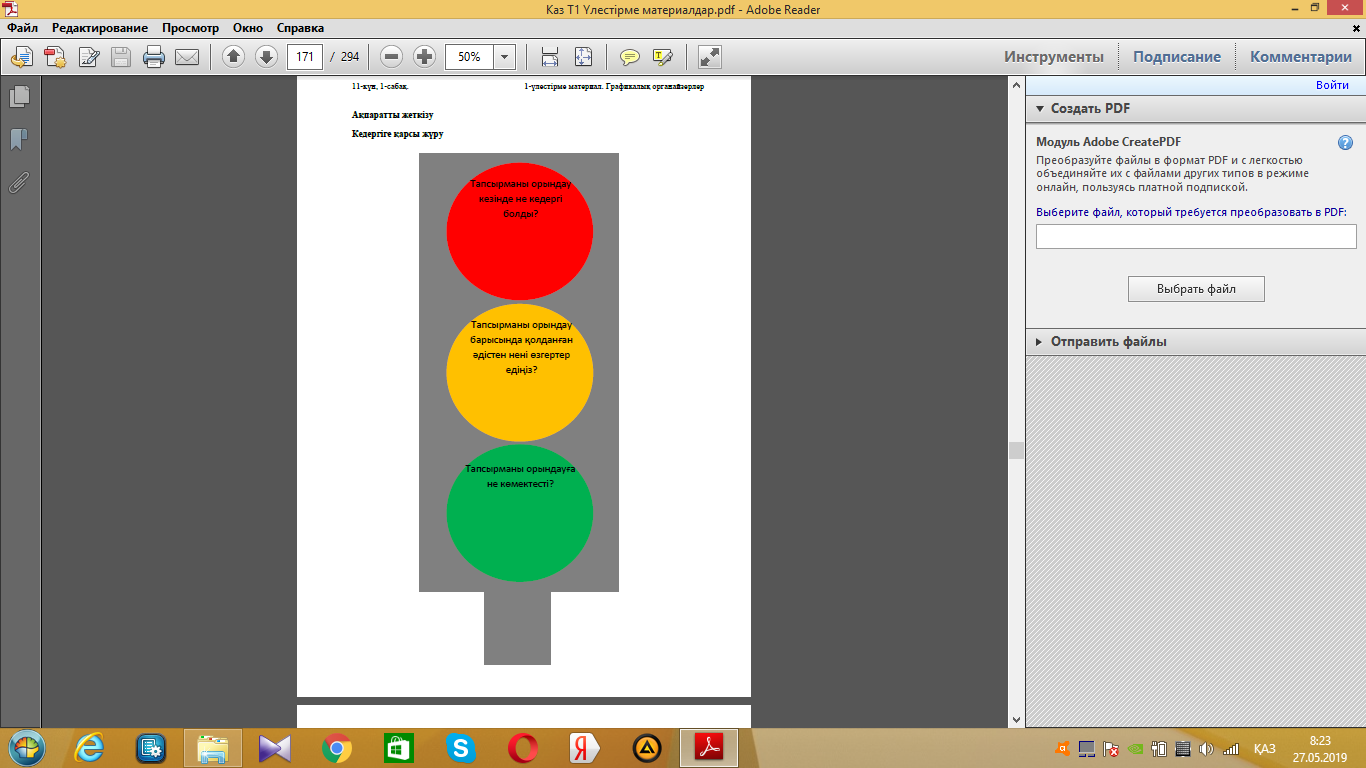The width and height of the screenshot is (1366, 768).
Task: Open the page thumbnails side panel
Action: pos(19,97)
